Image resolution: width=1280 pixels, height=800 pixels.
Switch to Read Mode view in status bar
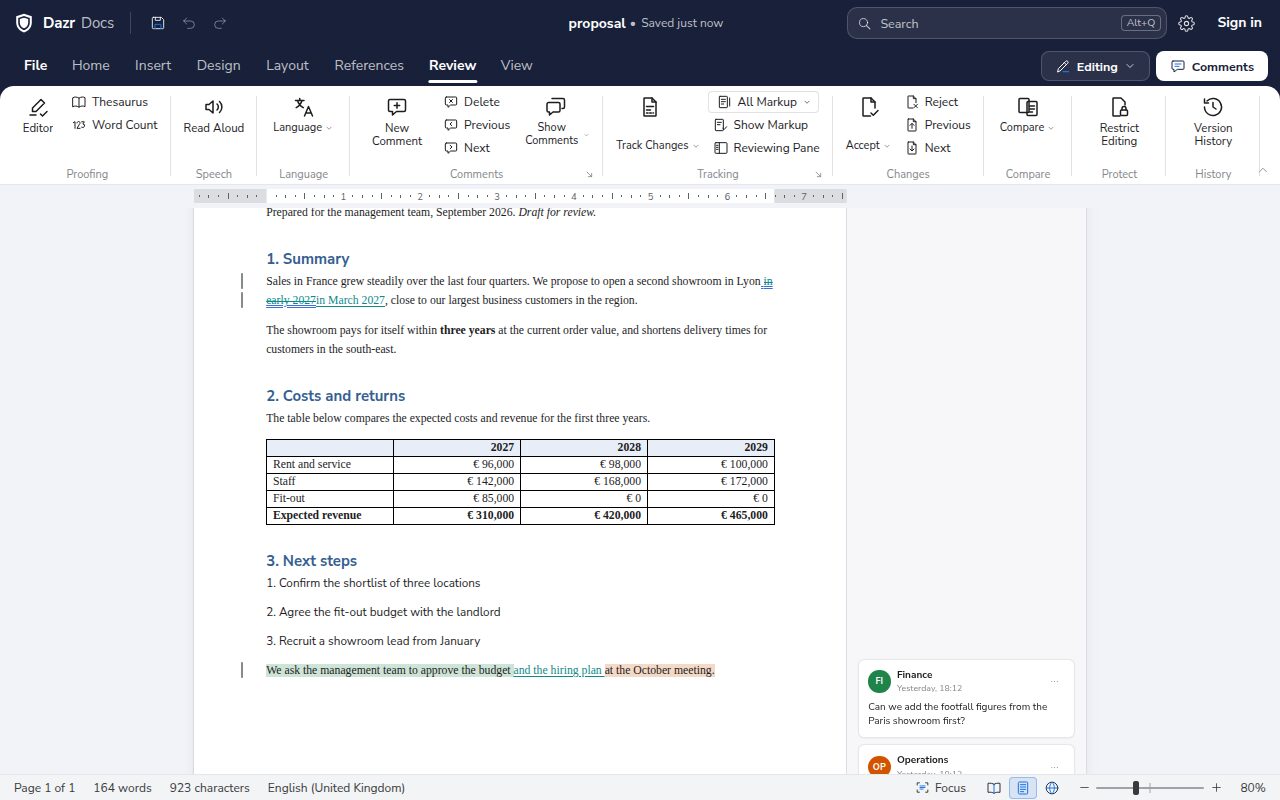[994, 788]
